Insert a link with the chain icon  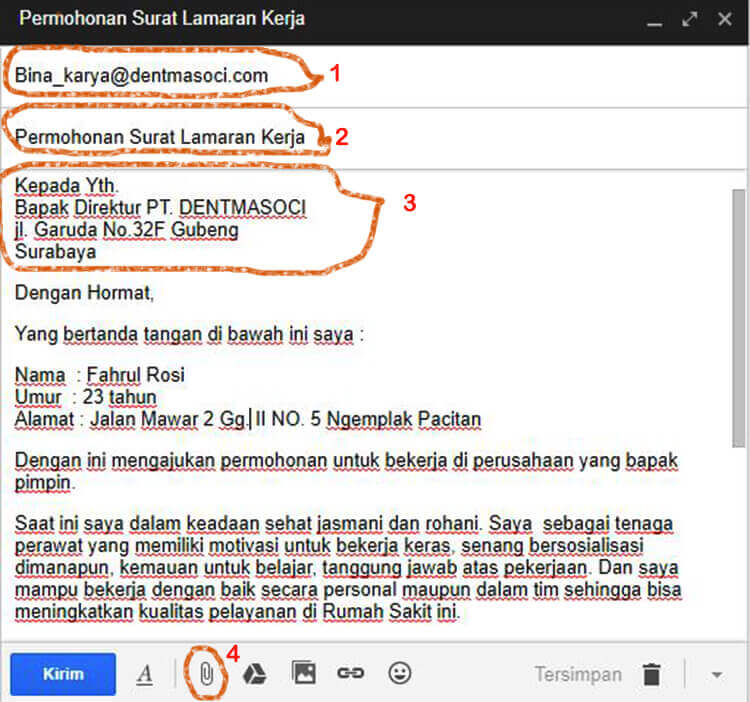[x=350, y=673]
